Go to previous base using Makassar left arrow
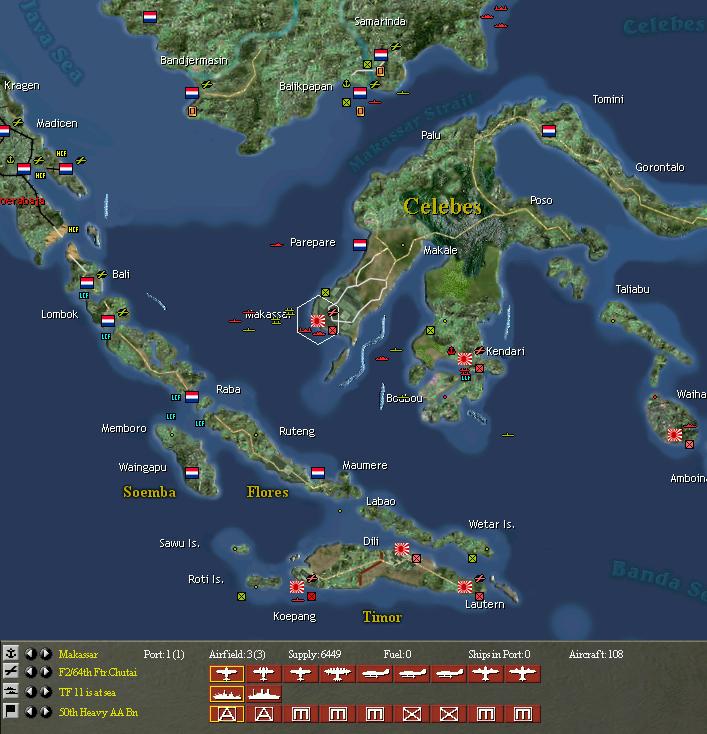Viewport: 707px width, 734px height. coord(31,653)
